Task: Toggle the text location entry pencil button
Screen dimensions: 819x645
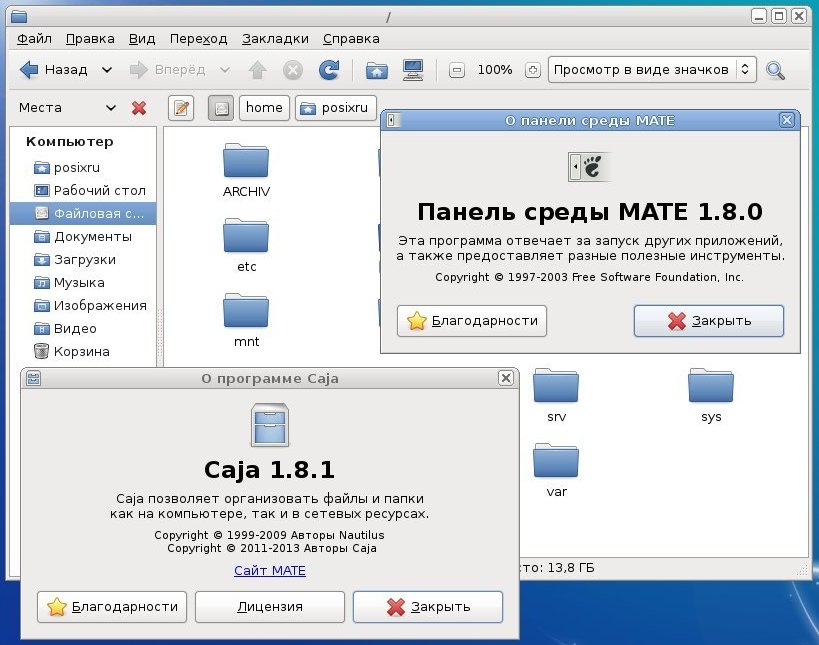Action: click(x=181, y=108)
